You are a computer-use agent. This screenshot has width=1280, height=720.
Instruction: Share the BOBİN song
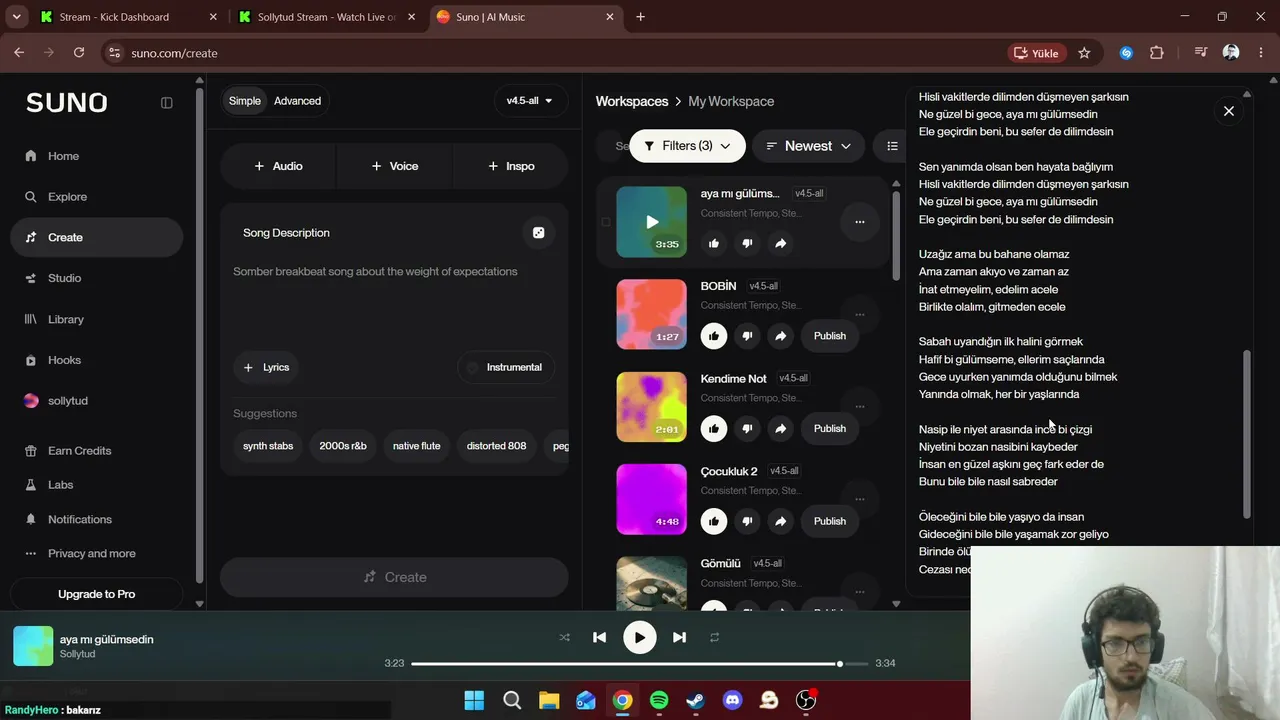tap(780, 336)
